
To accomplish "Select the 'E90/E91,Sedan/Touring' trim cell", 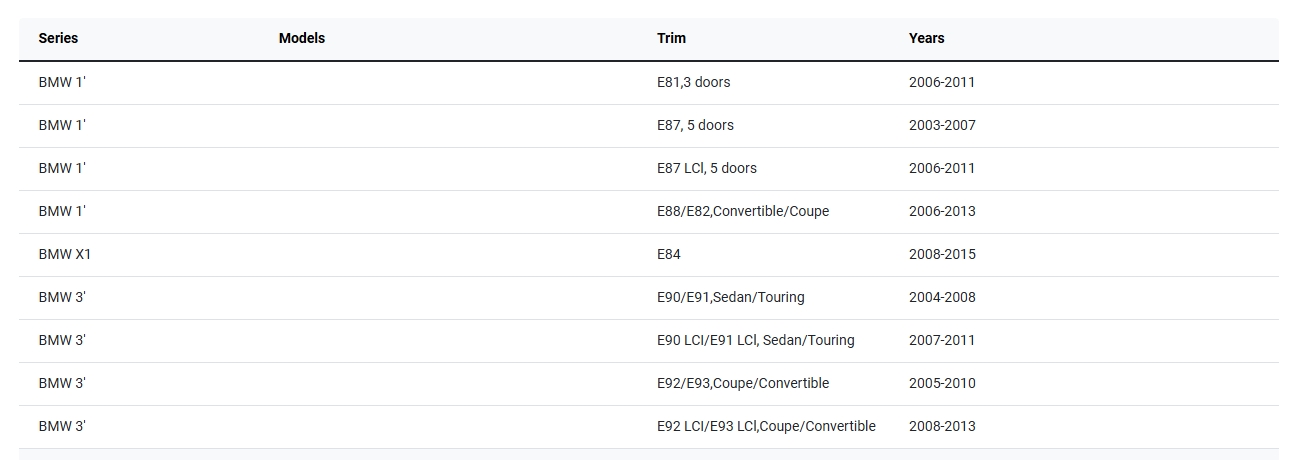I will [x=730, y=297].
